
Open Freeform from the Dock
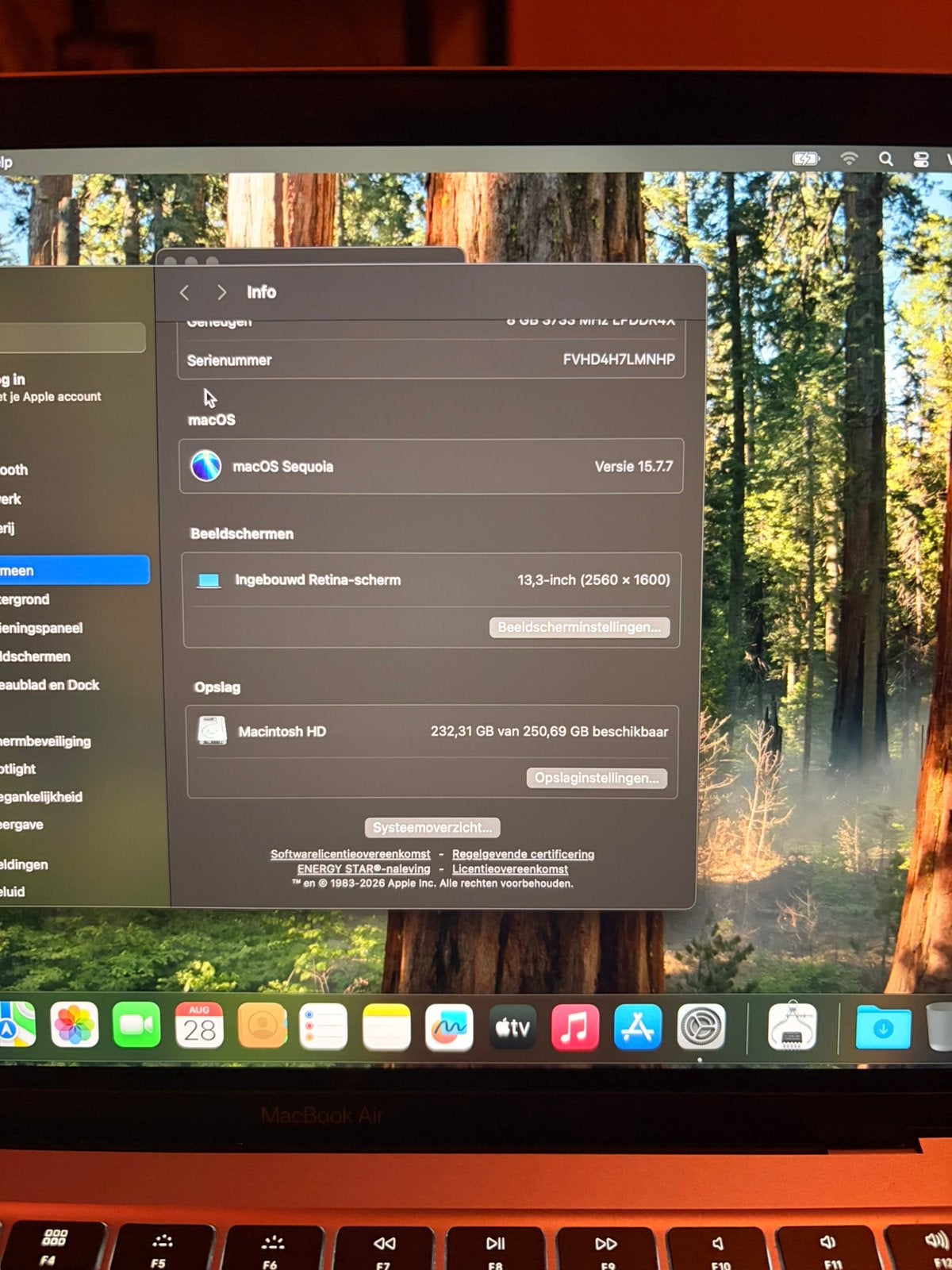pos(449,1028)
